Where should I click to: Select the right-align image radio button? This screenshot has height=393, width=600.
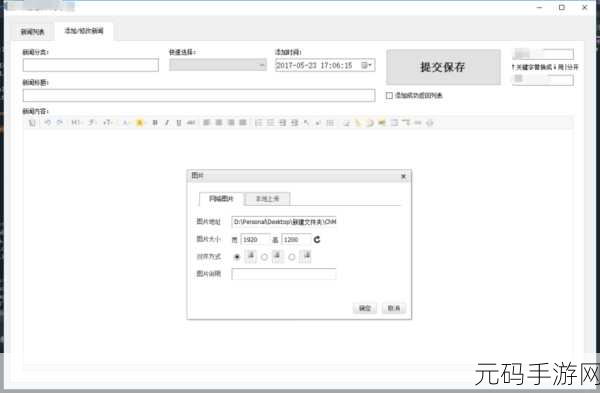click(292, 257)
